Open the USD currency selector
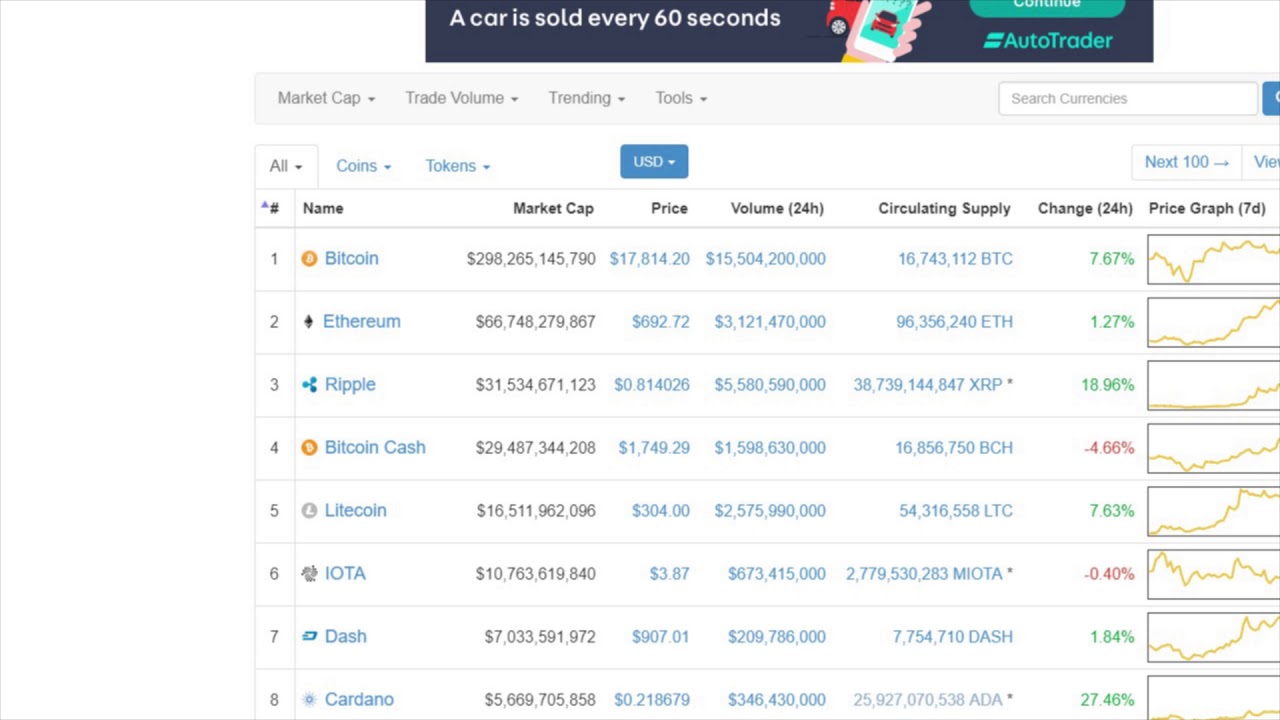 [654, 162]
